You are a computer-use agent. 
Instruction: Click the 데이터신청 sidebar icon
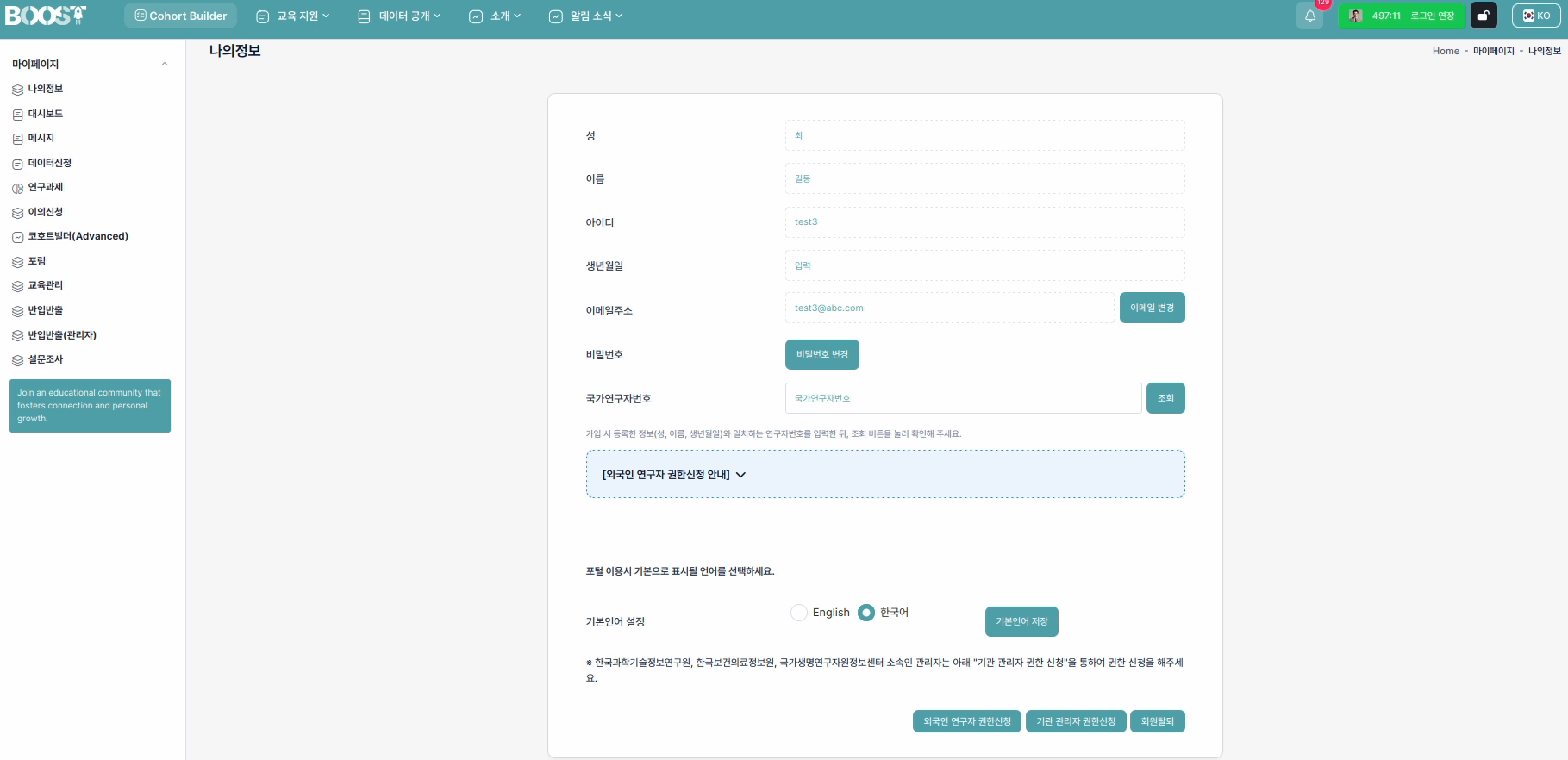click(x=17, y=164)
